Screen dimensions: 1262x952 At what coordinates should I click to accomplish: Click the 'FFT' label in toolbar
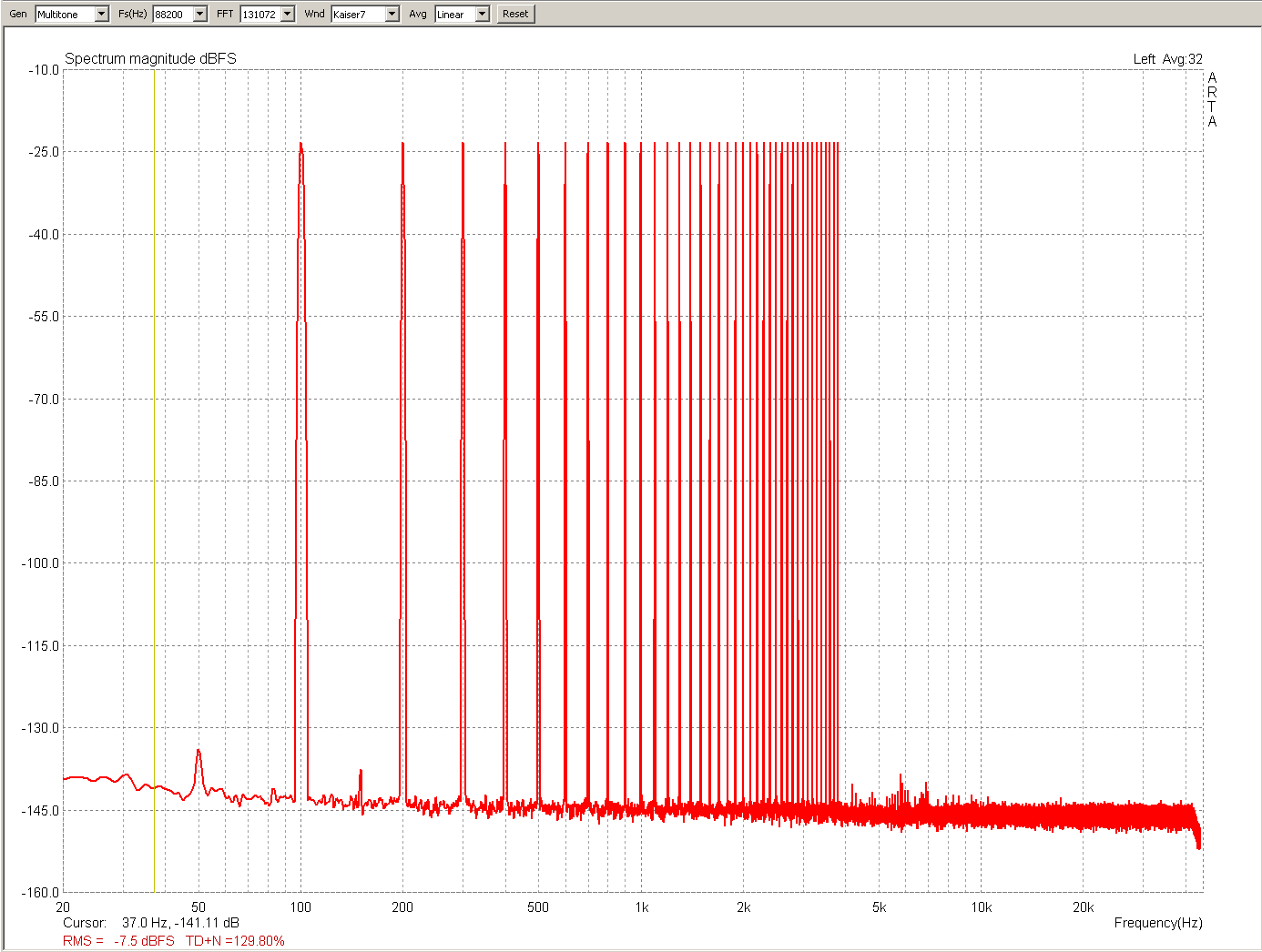click(x=225, y=14)
